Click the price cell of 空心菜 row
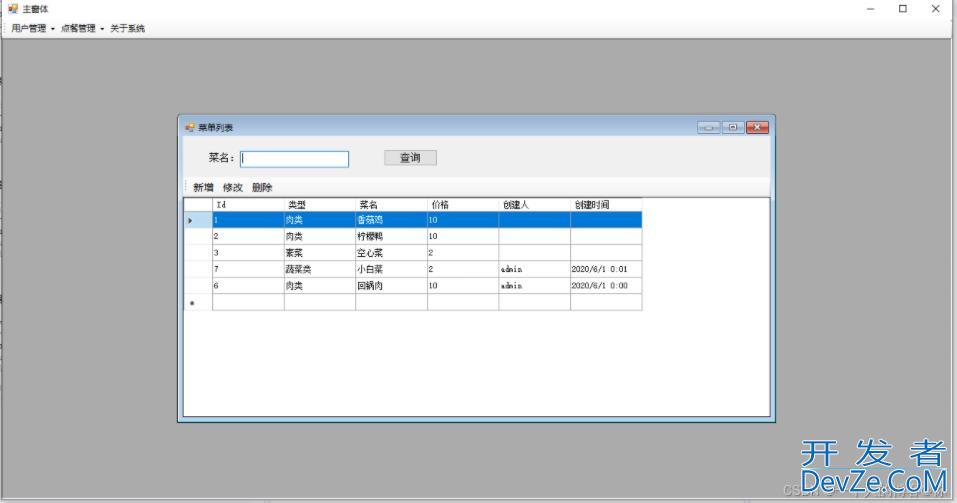The width and height of the screenshot is (957, 503). tap(463, 253)
